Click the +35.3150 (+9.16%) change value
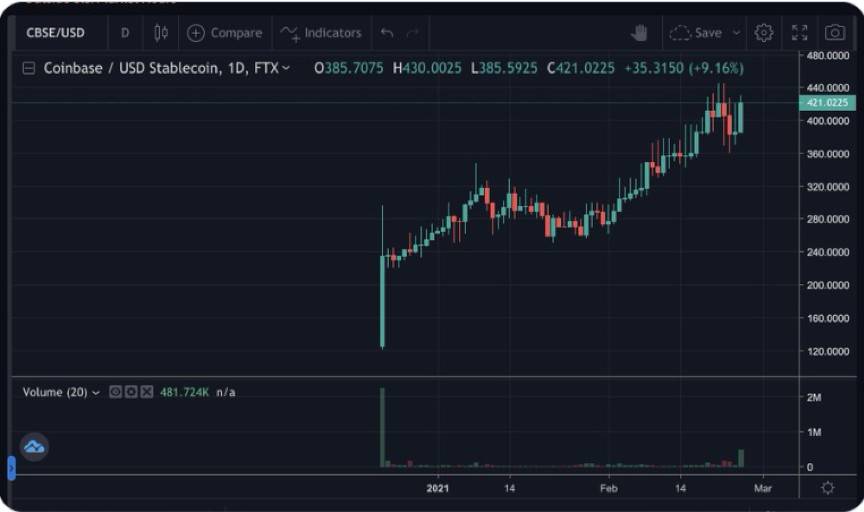 [x=684, y=68]
